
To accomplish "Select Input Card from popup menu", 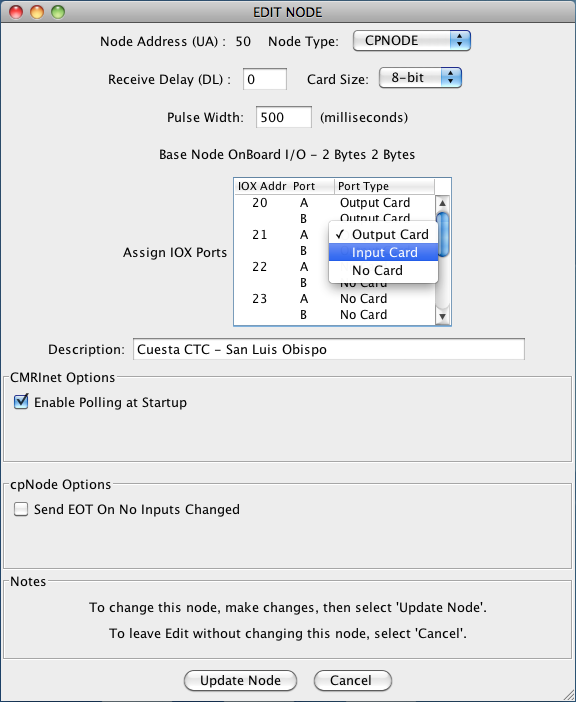I will point(383,253).
